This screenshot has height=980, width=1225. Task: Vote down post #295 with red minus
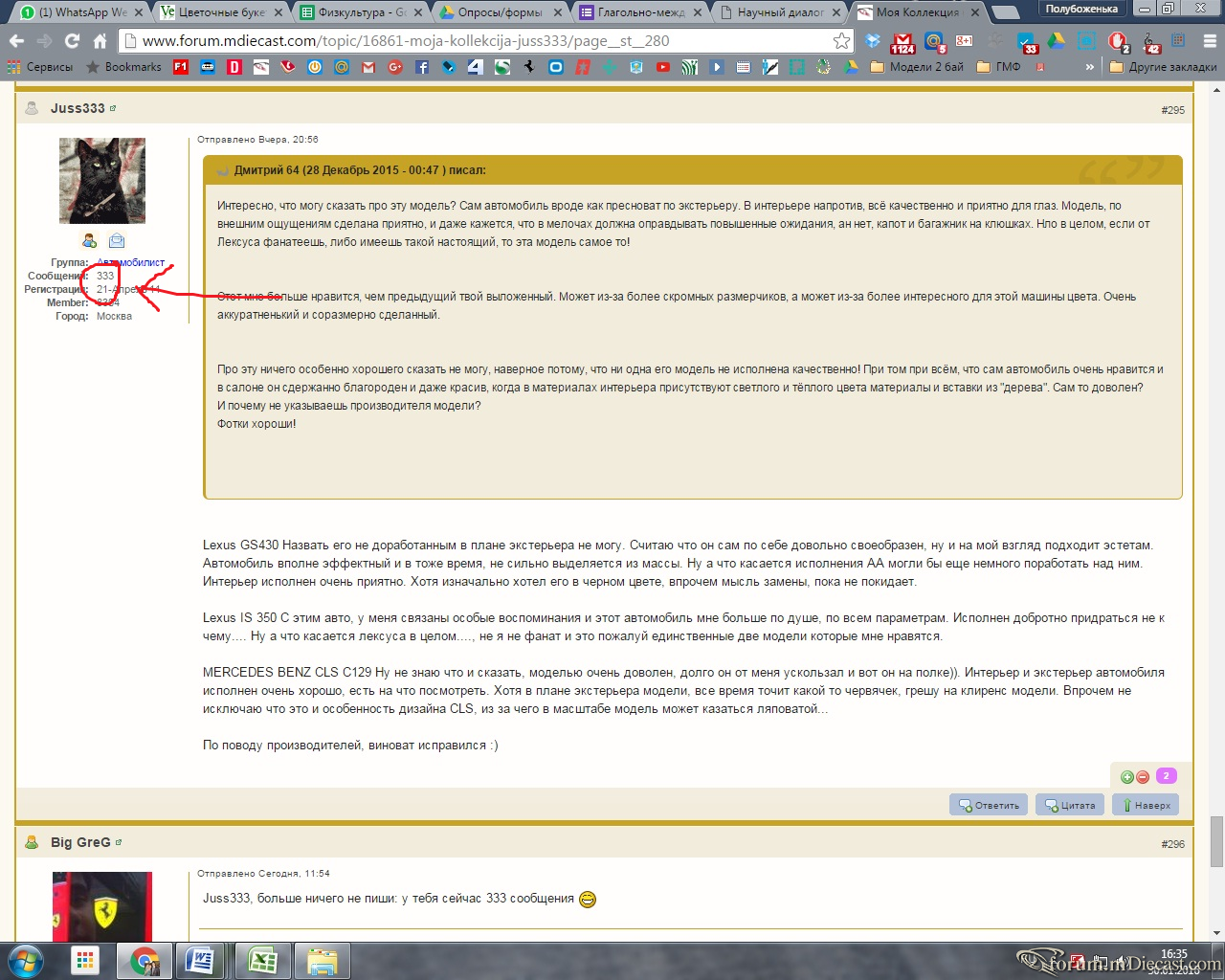tap(1143, 777)
